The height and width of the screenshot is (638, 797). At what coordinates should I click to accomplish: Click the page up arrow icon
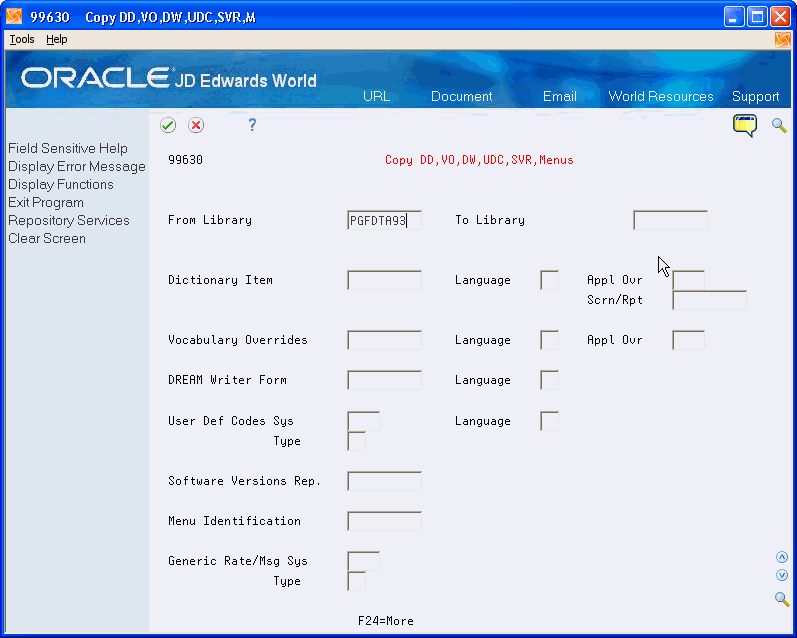[x=782, y=558]
